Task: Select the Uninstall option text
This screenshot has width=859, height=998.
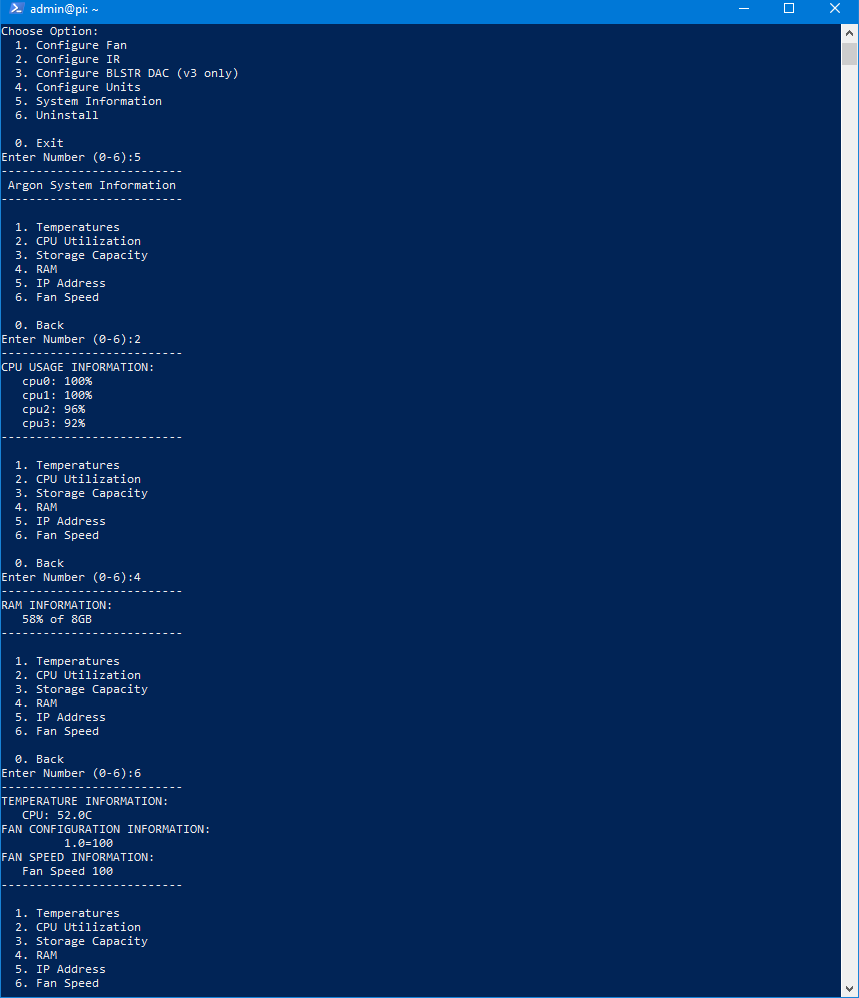Action: [67, 115]
